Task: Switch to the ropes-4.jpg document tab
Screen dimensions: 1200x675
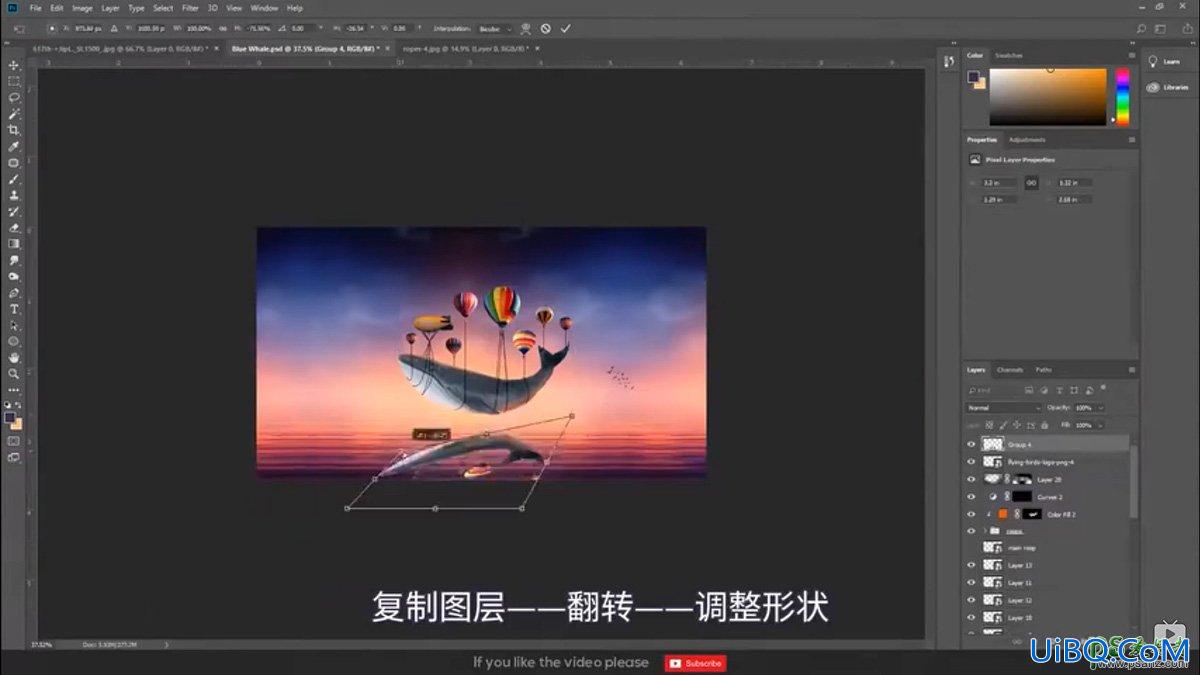Action: point(464,47)
